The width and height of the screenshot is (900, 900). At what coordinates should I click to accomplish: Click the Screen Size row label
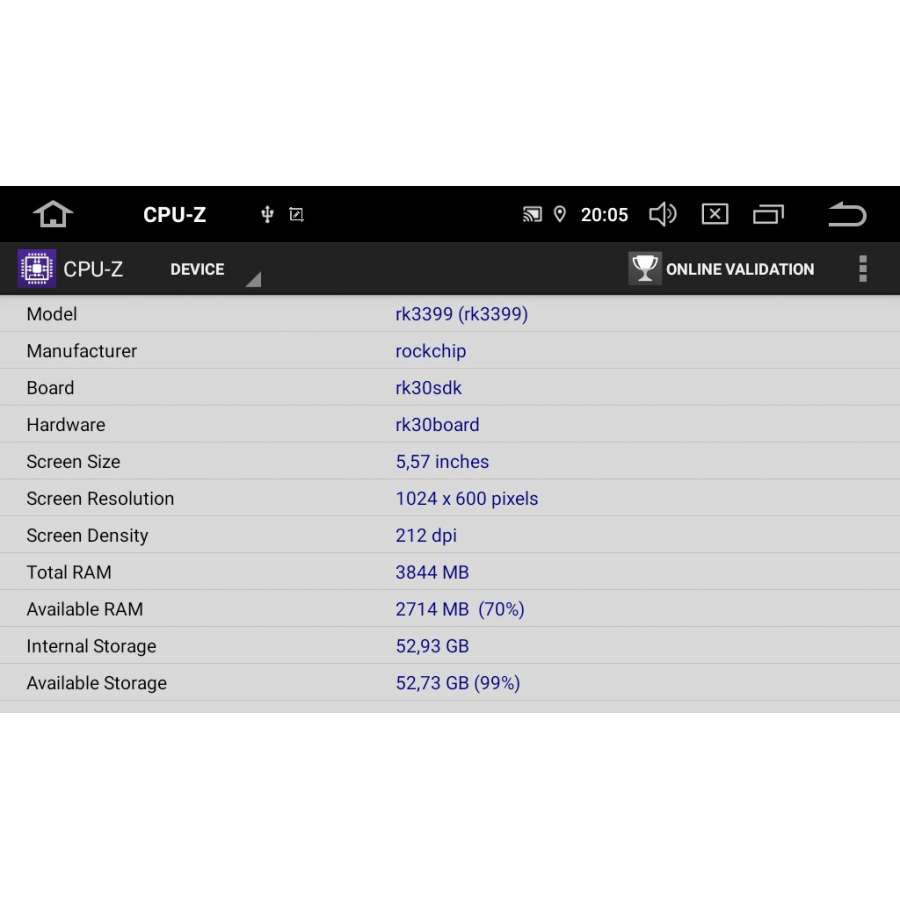coord(73,461)
